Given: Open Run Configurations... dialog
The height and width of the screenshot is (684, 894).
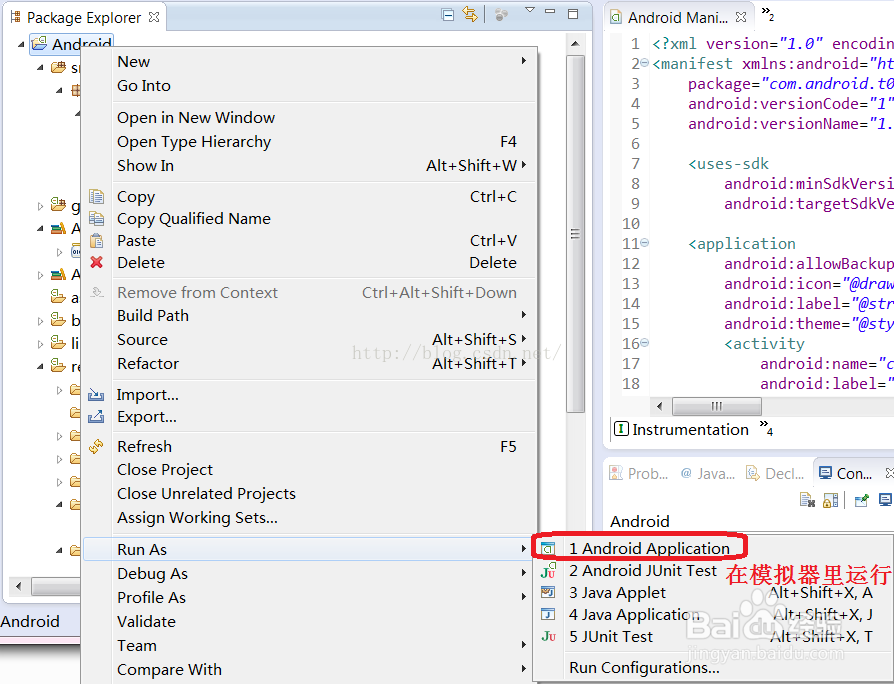Looking at the screenshot, I should click(713, 667).
